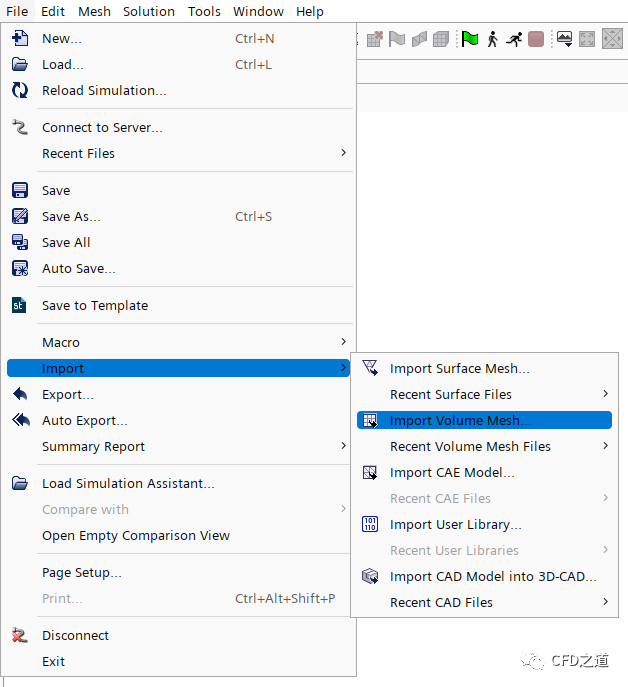Select Disconnect from the File menu

75,635
